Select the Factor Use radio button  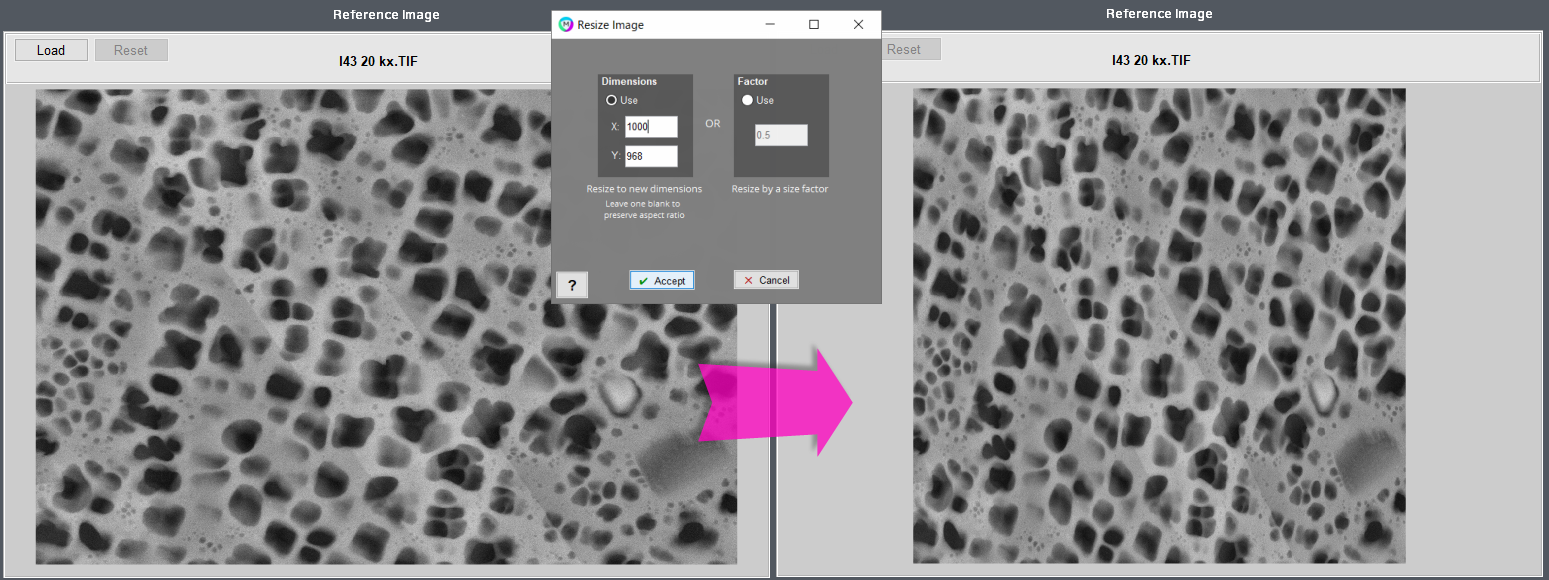(747, 100)
